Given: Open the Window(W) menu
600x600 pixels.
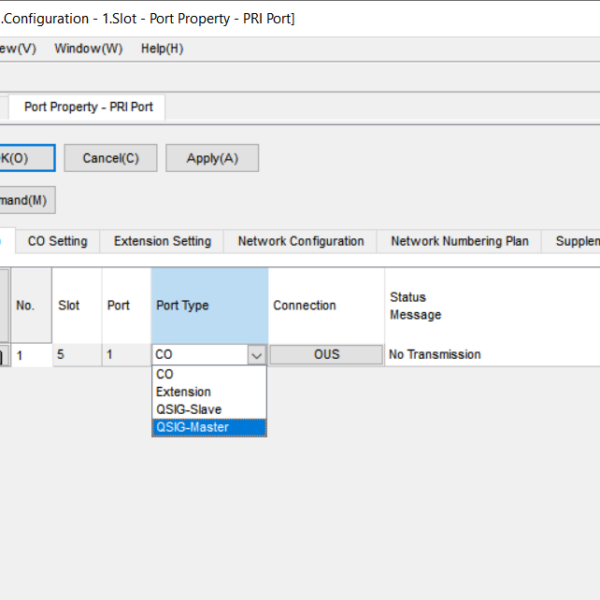Looking at the screenshot, I should tap(88, 48).
